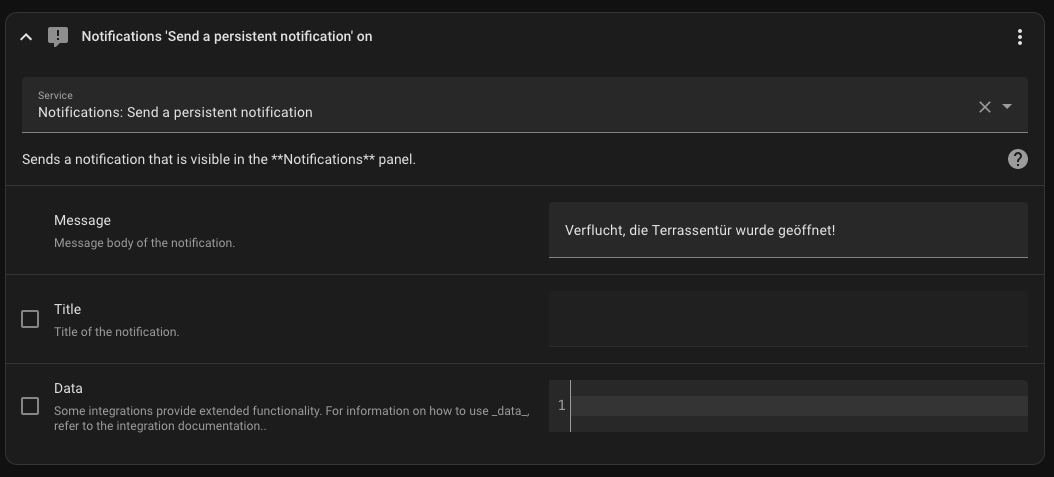
Task: Open the three-dot overflow menu
Action: pyautogui.click(x=1019, y=37)
